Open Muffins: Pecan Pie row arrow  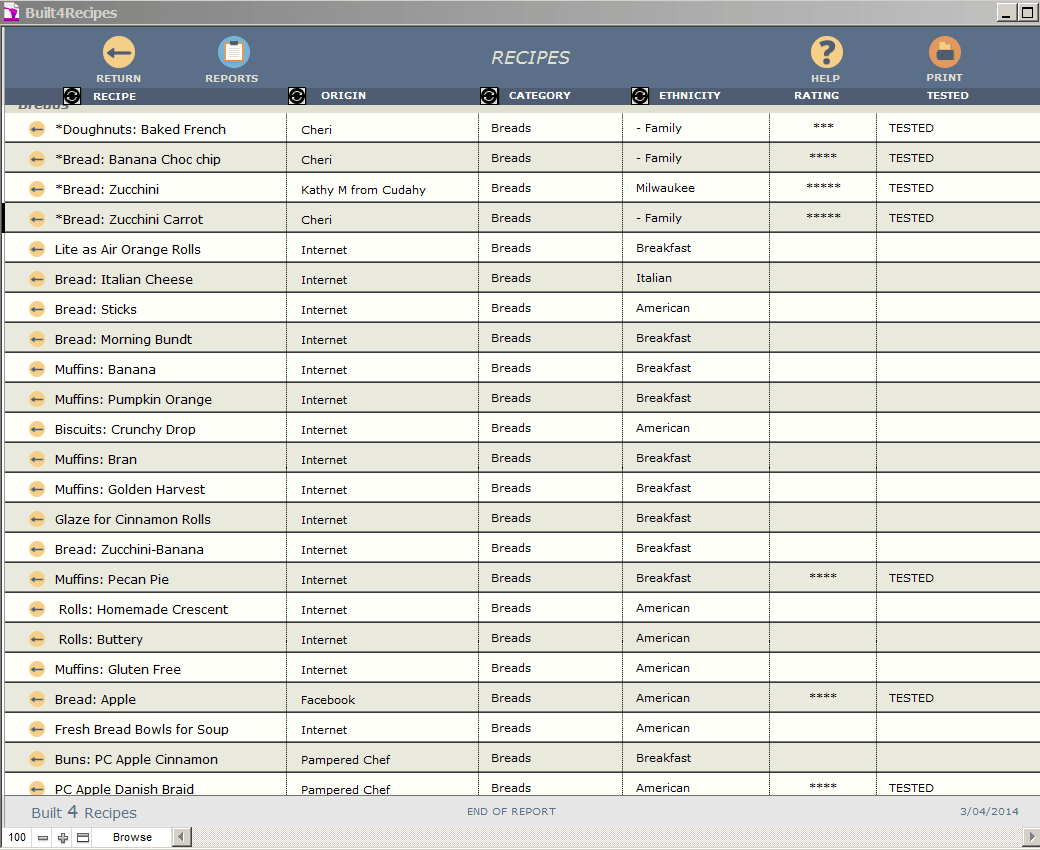[37, 579]
